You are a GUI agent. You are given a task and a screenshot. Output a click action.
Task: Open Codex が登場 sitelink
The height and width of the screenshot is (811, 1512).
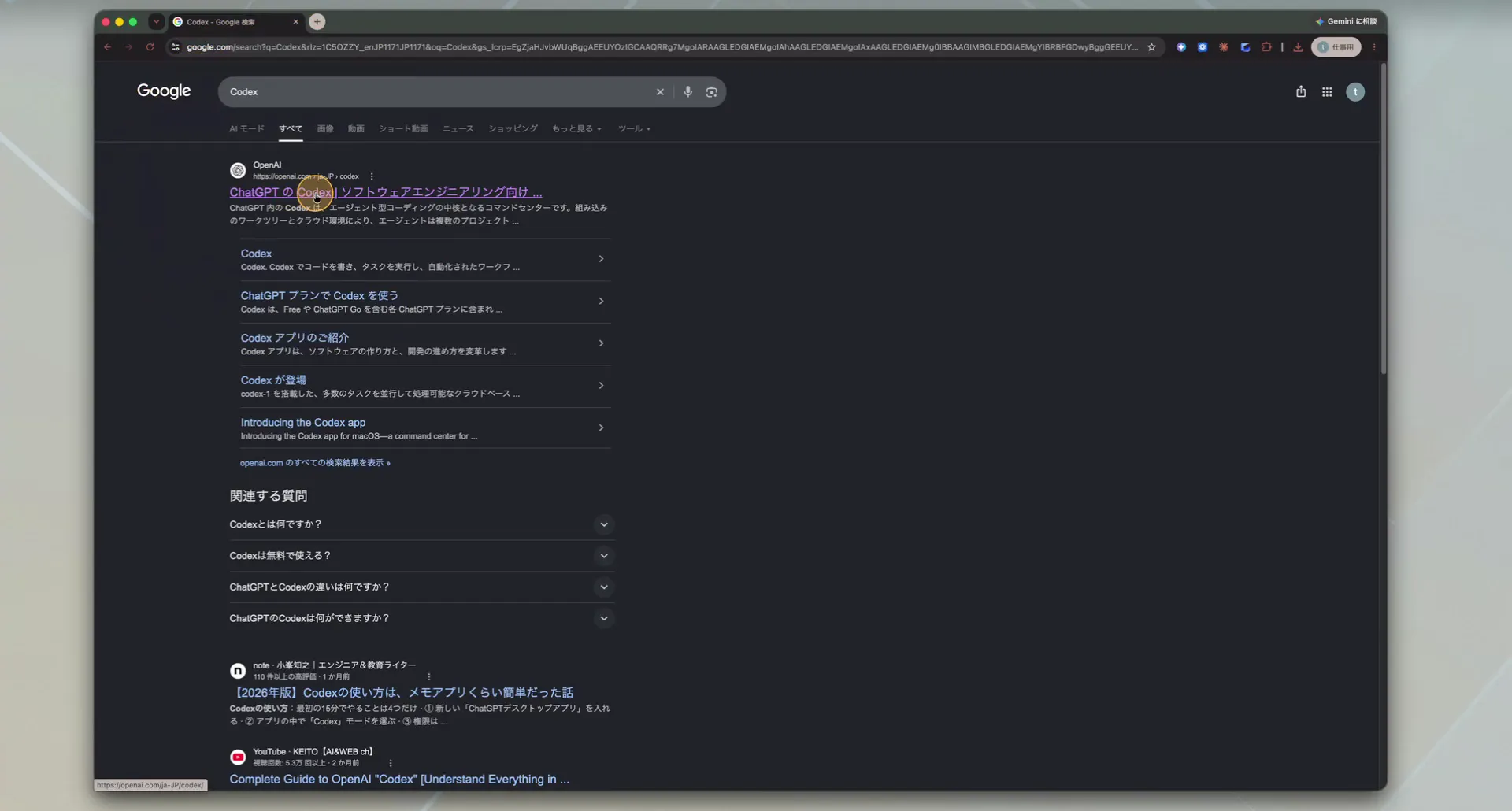[x=273, y=380]
